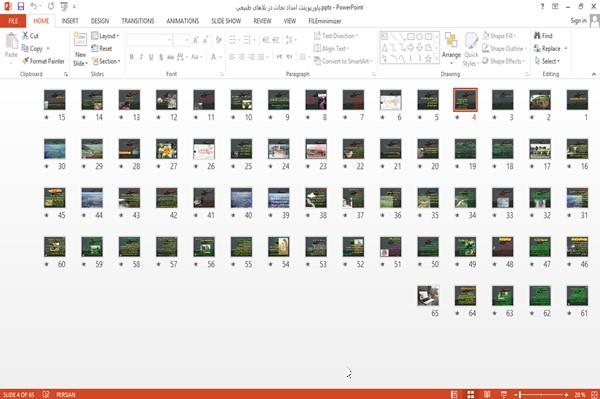Open the Text Direction dropdown

[336, 36]
